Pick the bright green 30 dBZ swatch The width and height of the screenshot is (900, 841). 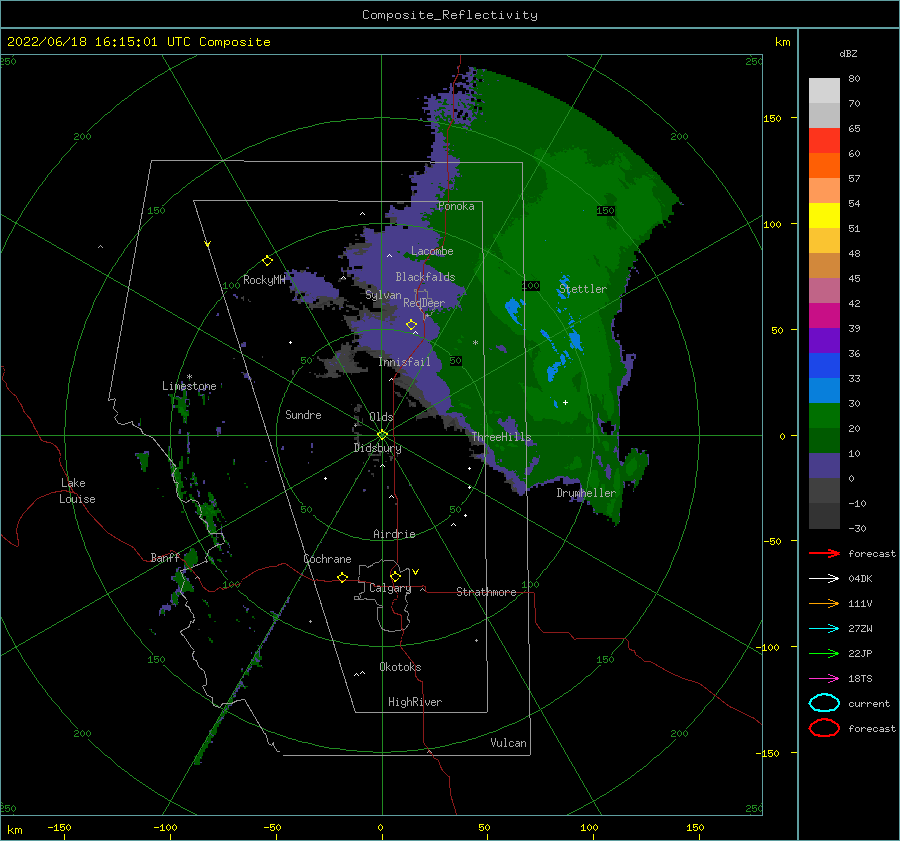(824, 416)
